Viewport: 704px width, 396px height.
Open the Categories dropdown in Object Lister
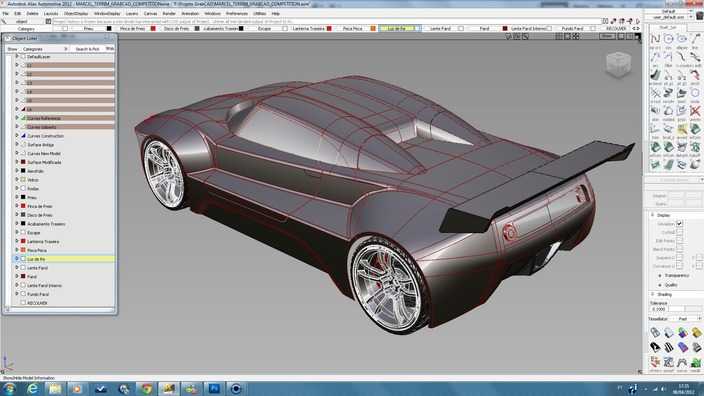(45, 48)
